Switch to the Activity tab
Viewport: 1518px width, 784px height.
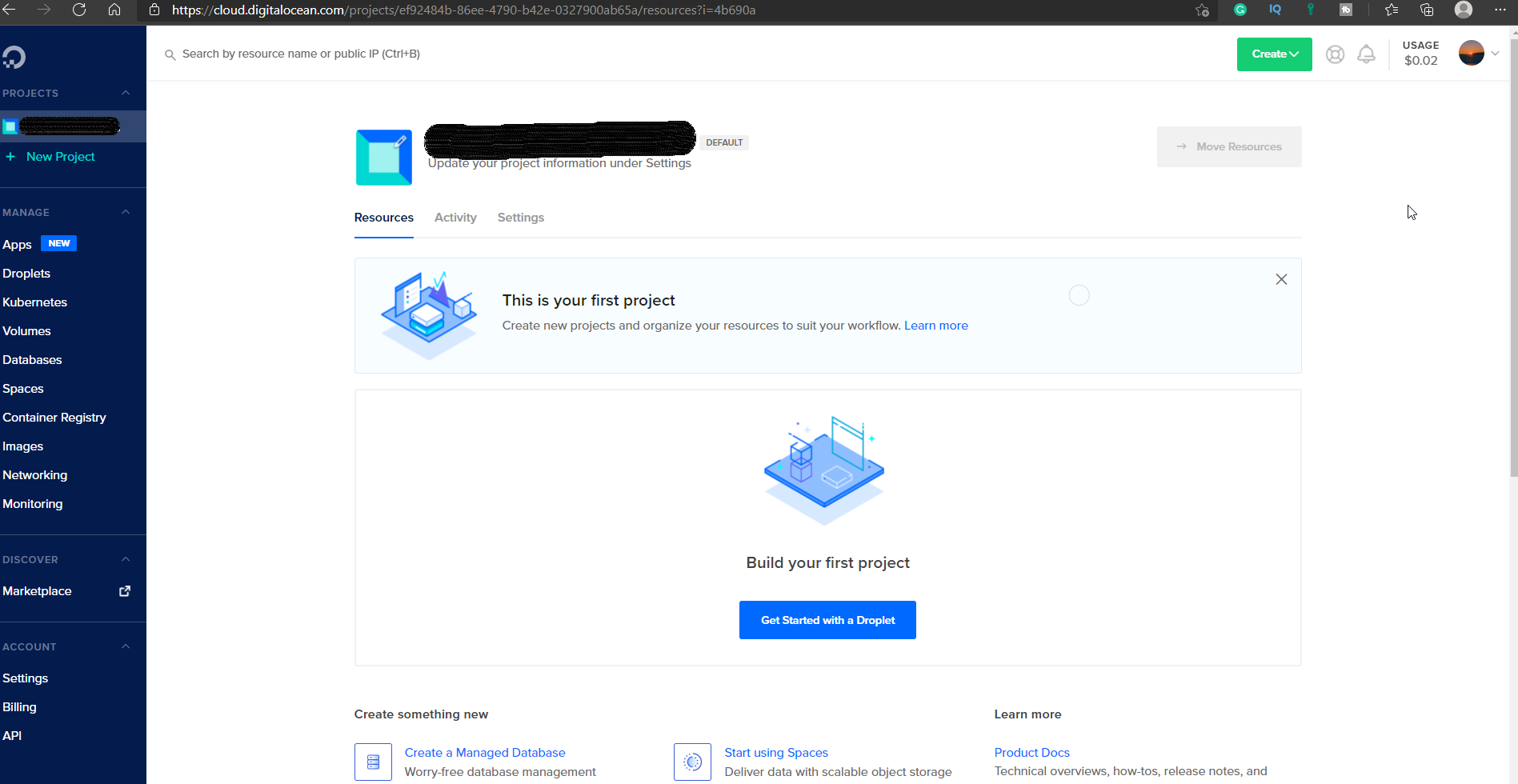pos(455,218)
